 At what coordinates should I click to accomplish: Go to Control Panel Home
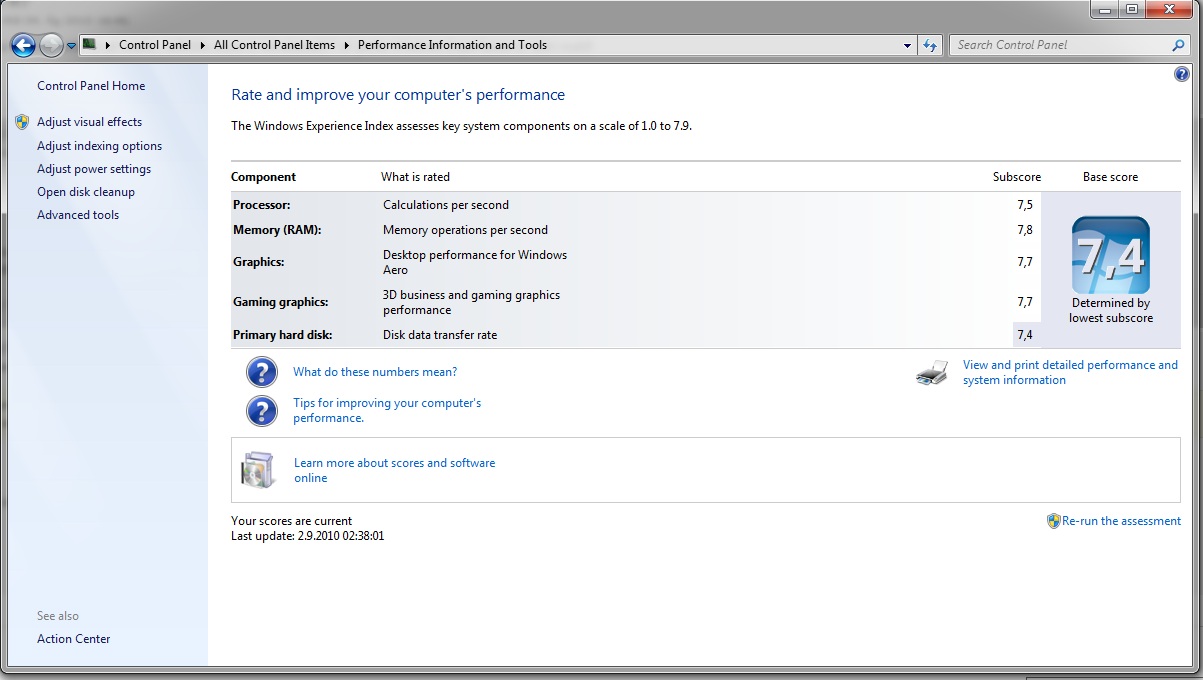(91, 86)
